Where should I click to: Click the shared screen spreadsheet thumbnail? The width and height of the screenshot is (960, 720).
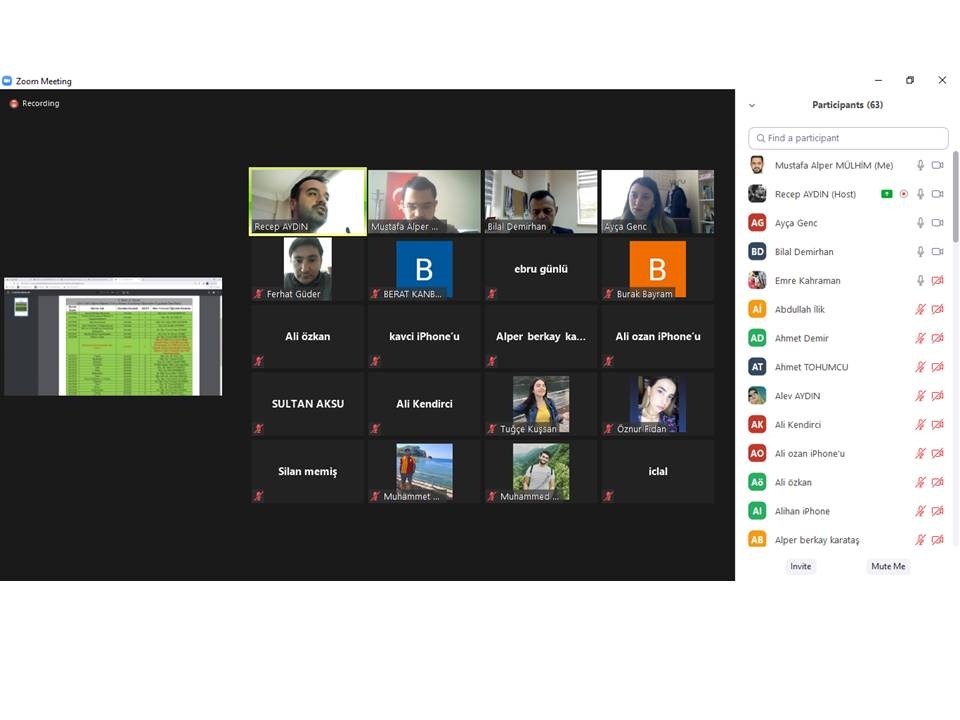pyautogui.click(x=113, y=337)
